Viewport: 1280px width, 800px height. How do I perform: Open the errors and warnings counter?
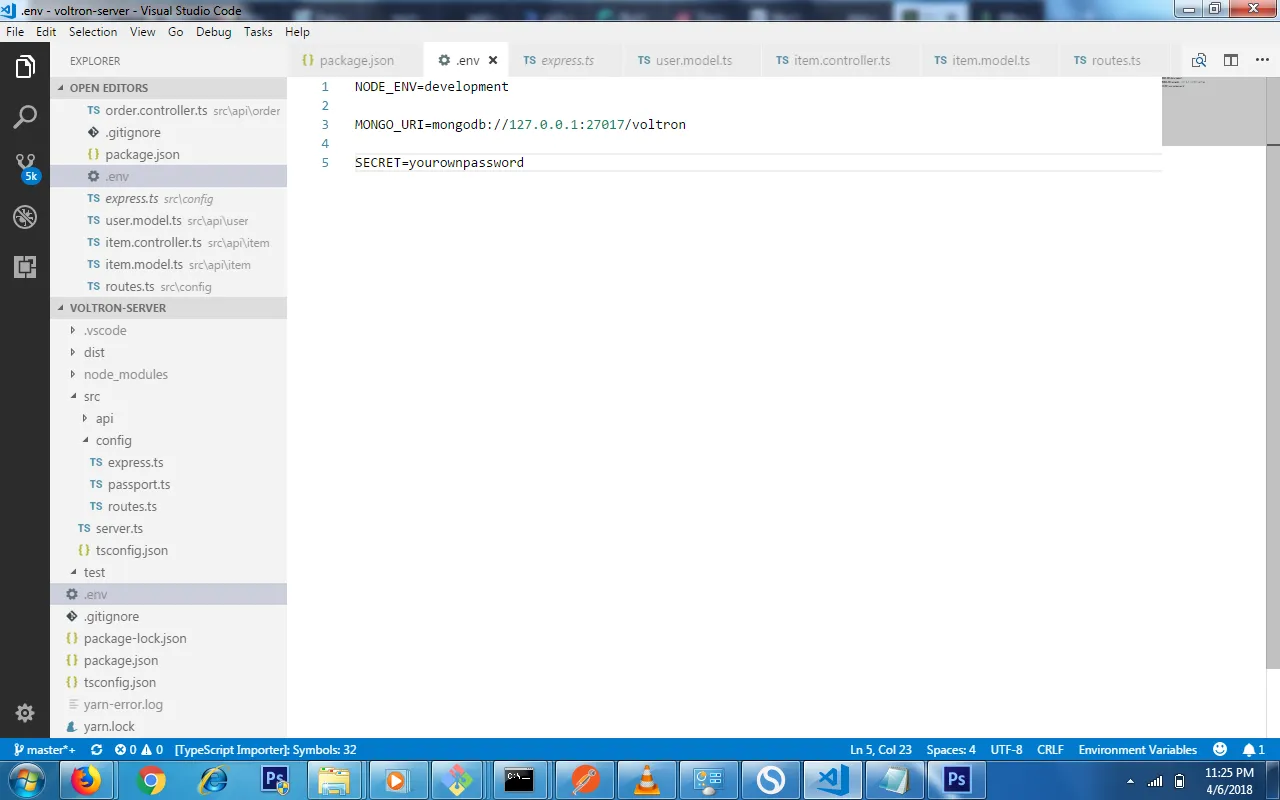139,749
